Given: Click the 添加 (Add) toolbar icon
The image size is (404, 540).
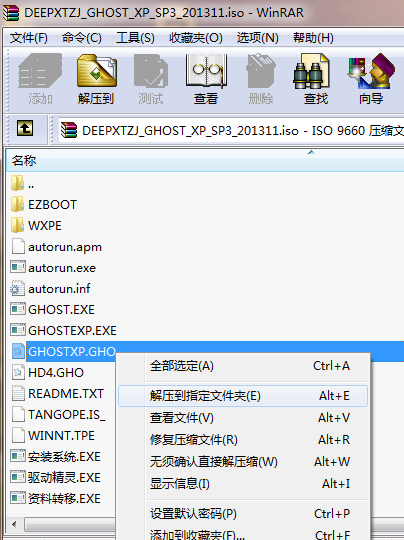Looking at the screenshot, I should click(x=40, y=71).
